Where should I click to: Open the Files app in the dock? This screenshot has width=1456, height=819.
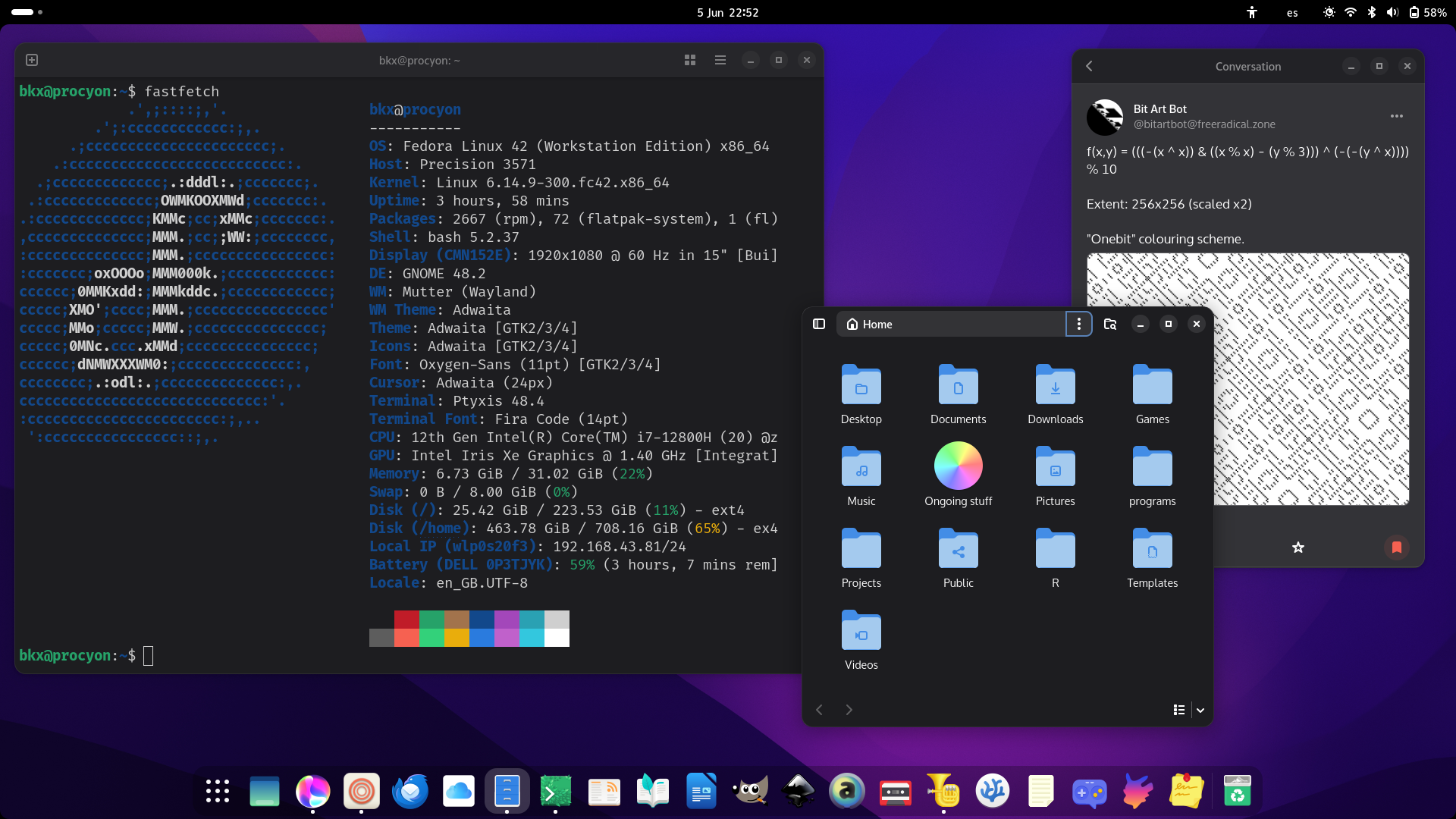[507, 791]
